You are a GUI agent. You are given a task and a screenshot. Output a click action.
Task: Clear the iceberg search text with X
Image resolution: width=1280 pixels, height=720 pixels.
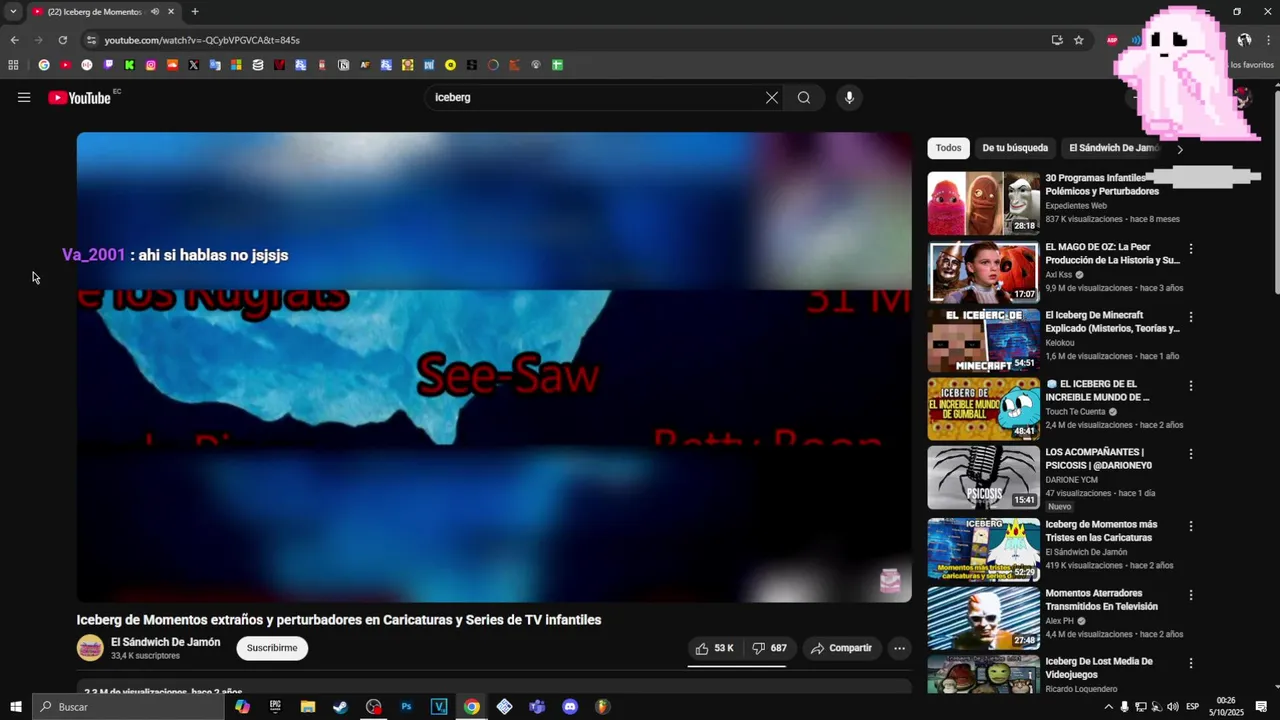tap(772, 97)
